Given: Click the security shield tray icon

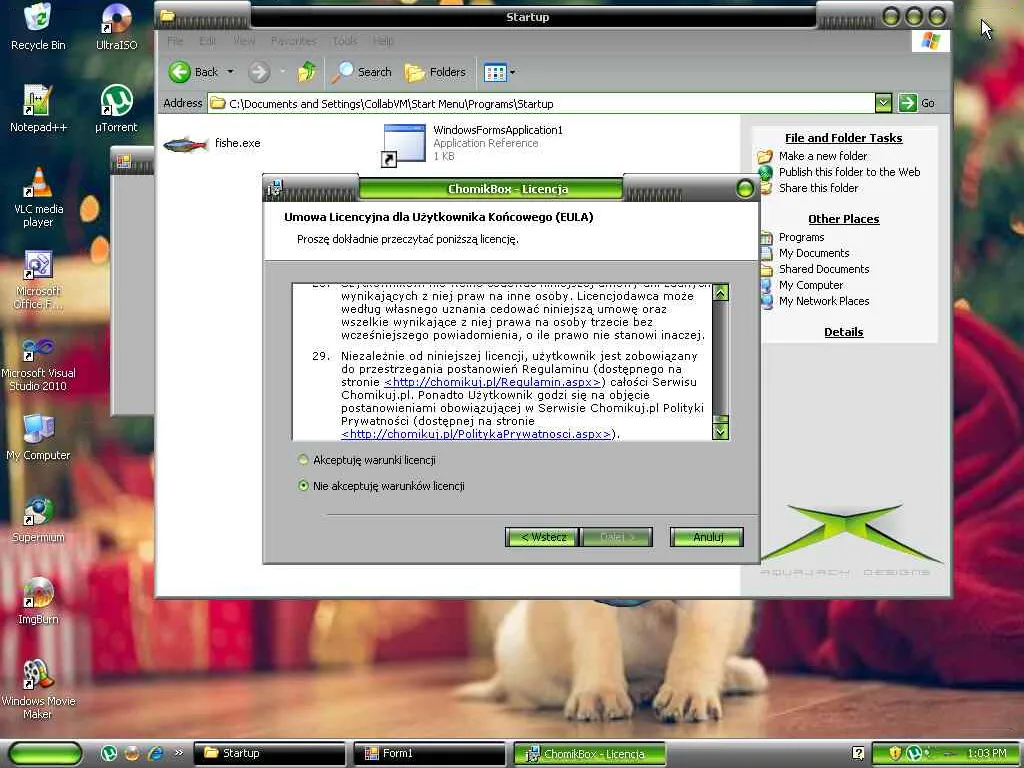Looking at the screenshot, I should 895,753.
